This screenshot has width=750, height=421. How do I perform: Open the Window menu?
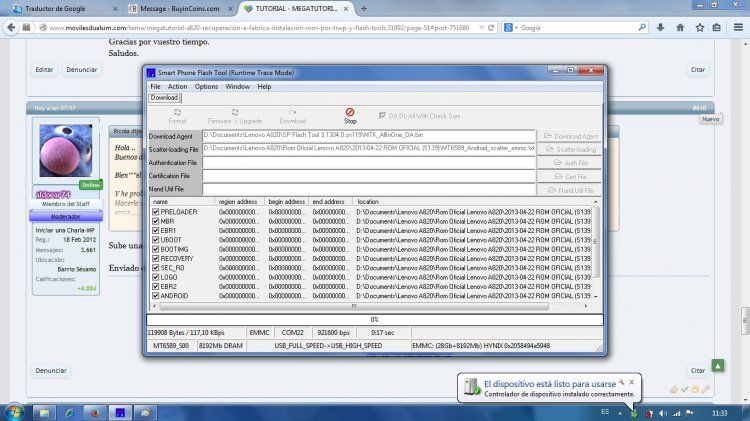point(238,87)
